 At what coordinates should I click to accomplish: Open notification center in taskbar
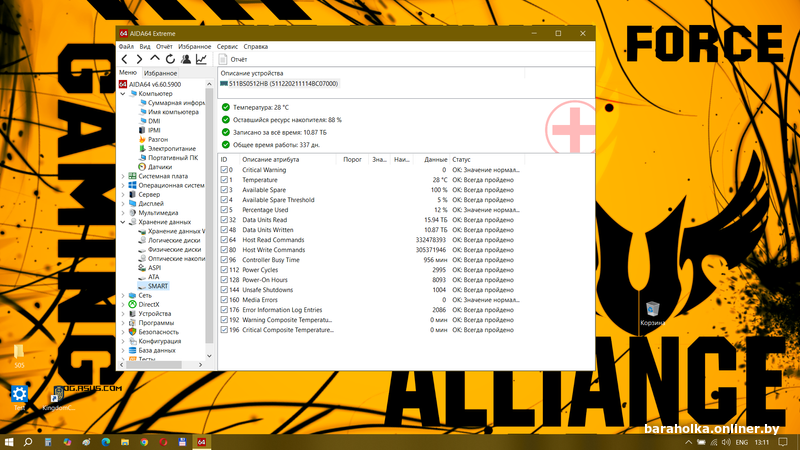coord(783,442)
